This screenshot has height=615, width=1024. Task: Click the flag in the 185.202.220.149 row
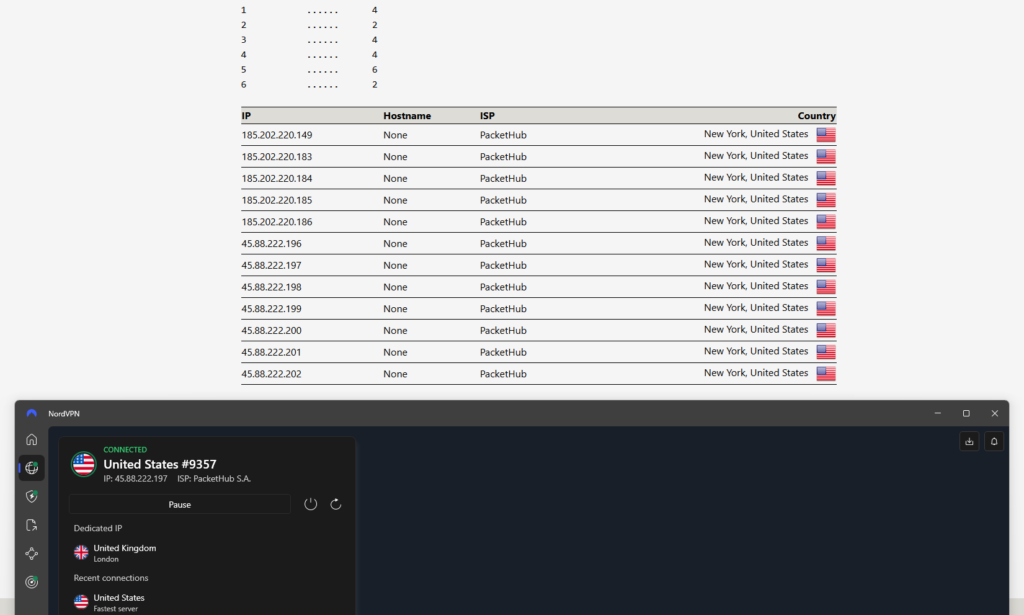tap(826, 134)
